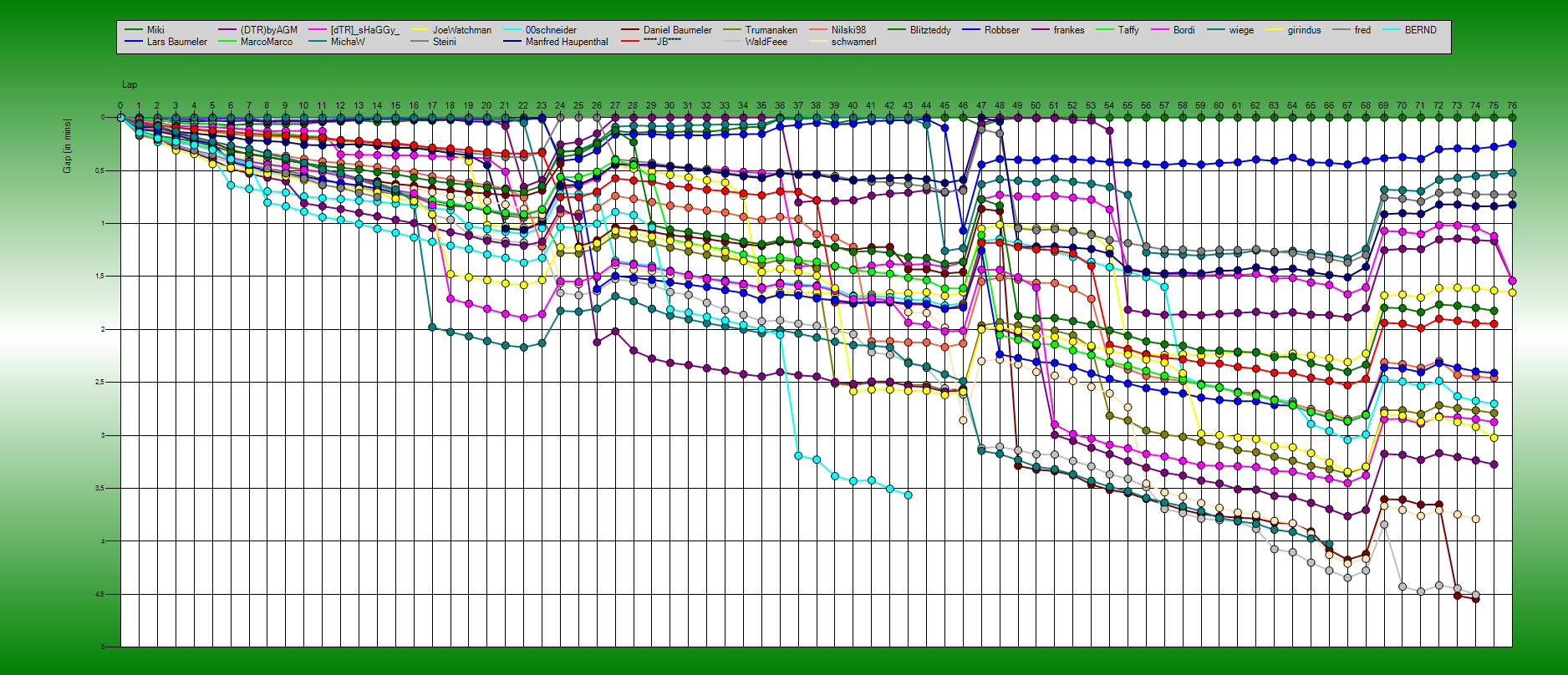The height and width of the screenshot is (675, 1568).
Task: Click lap number 47 on the top axis
Action: [981, 106]
